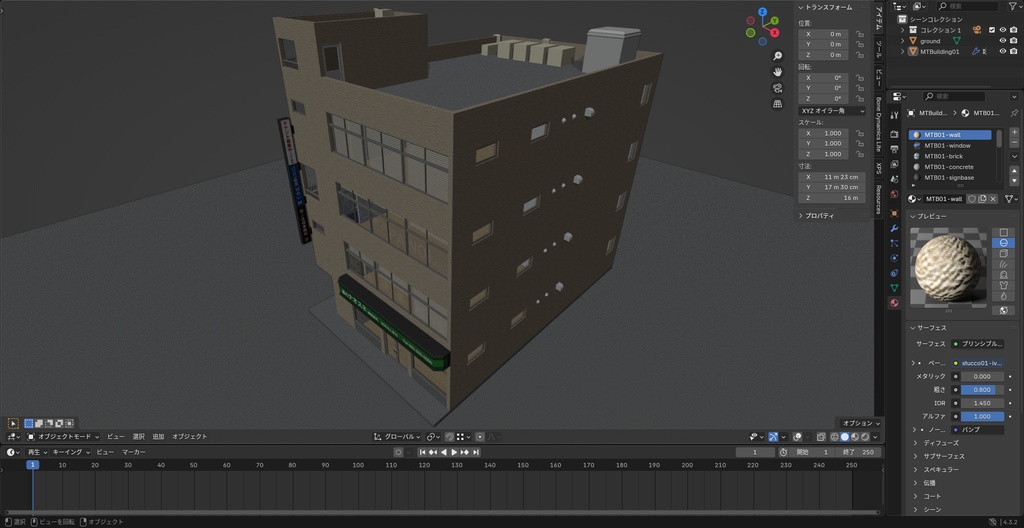The height and width of the screenshot is (528, 1024).
Task: Toggle the camera view icon
Action: point(777,88)
